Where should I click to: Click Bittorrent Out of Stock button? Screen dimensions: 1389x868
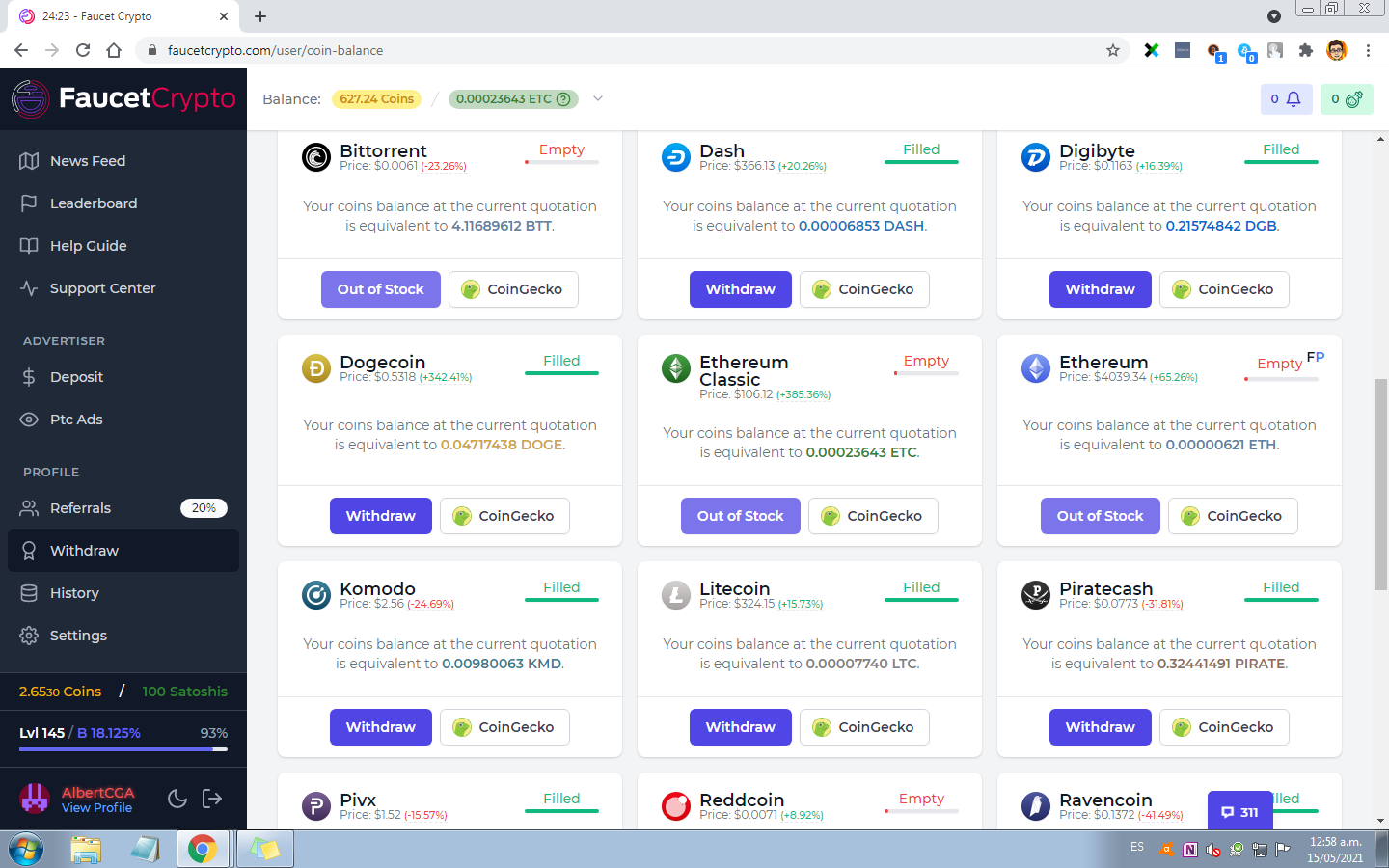(381, 289)
